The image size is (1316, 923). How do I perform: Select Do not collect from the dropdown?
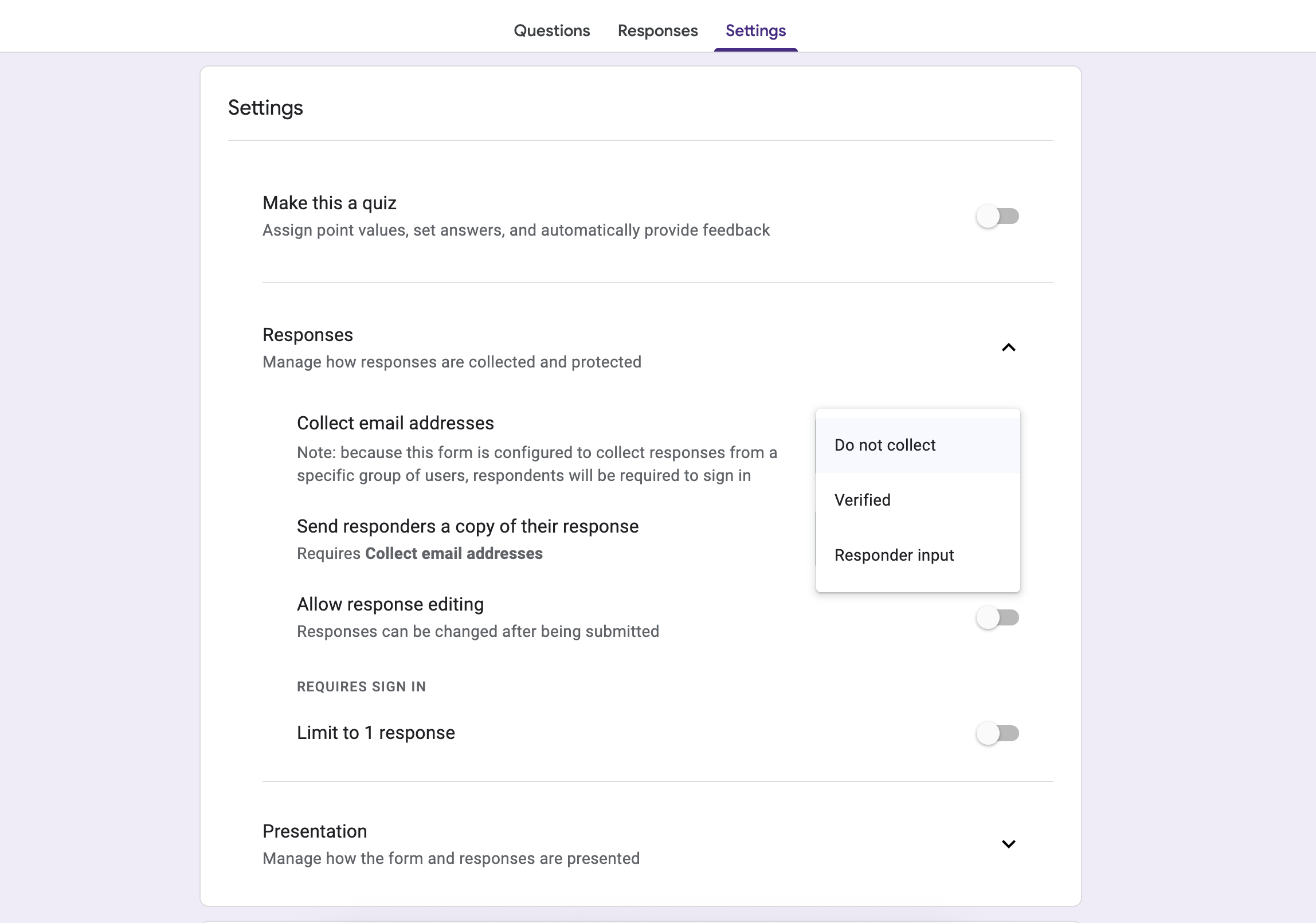884,444
